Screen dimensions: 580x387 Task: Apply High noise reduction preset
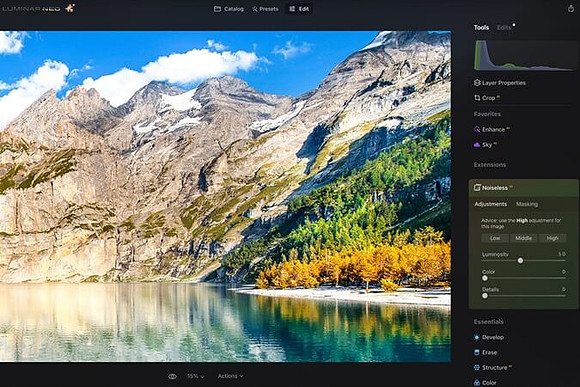[552, 238]
